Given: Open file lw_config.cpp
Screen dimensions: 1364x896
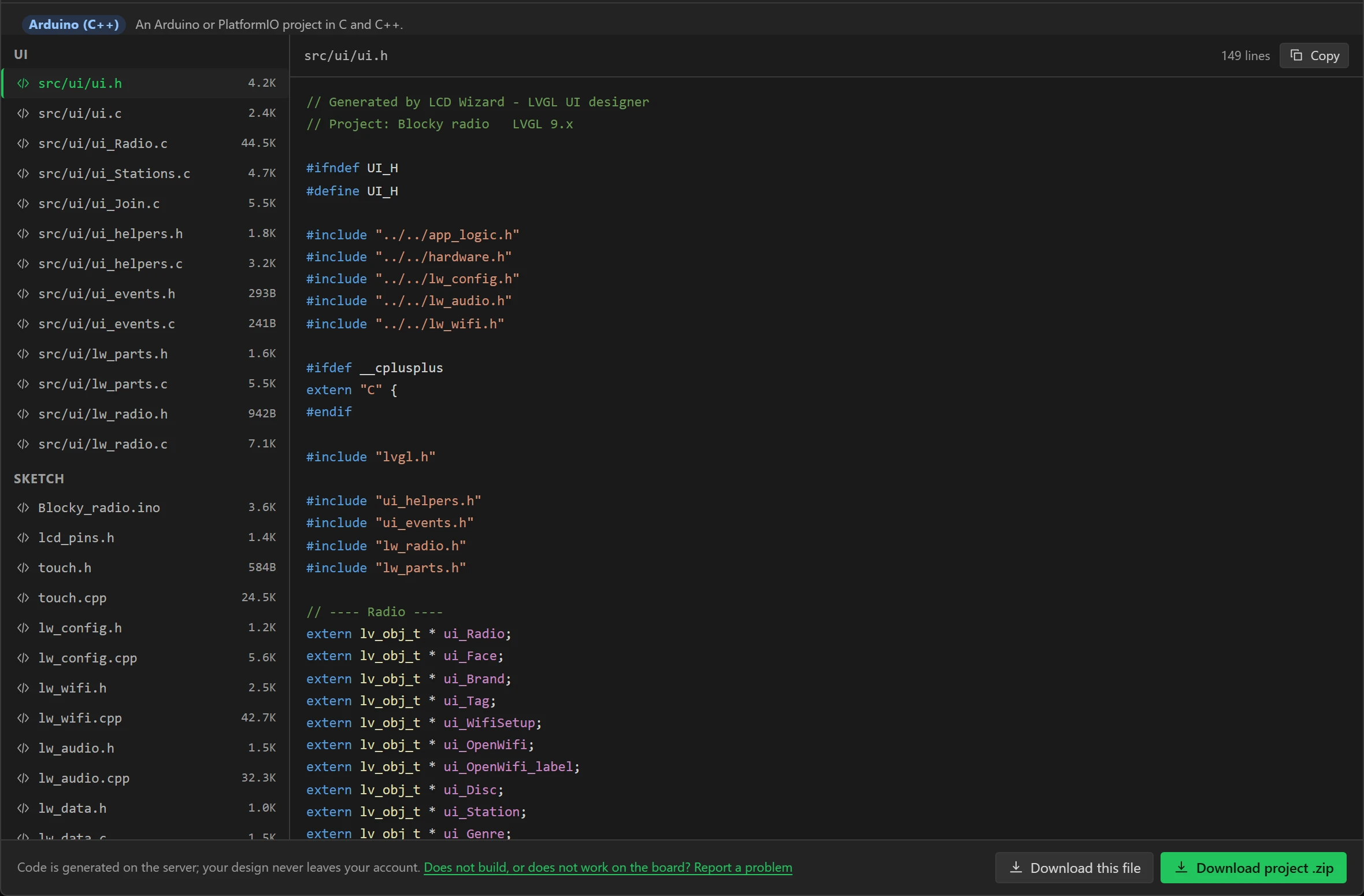Looking at the screenshot, I should coord(146,658).
